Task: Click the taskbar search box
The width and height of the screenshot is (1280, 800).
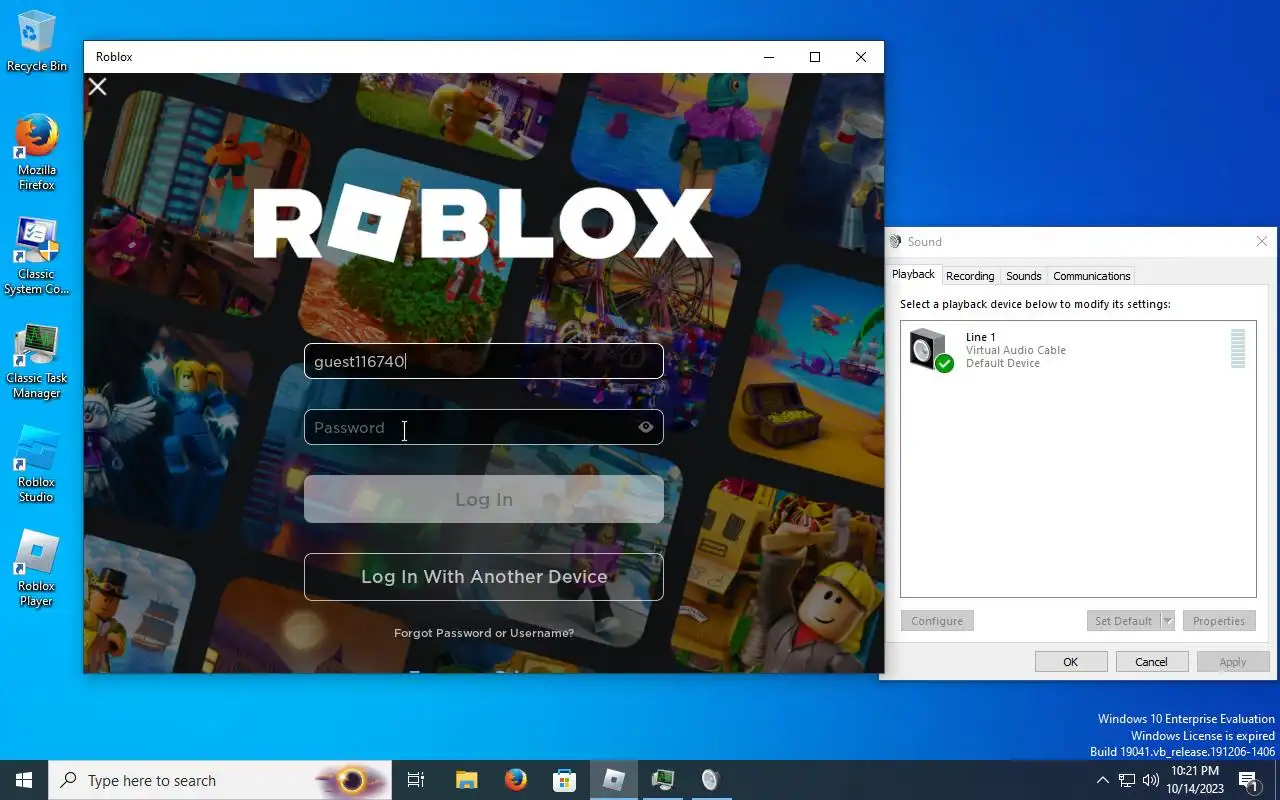Action: pyautogui.click(x=220, y=780)
